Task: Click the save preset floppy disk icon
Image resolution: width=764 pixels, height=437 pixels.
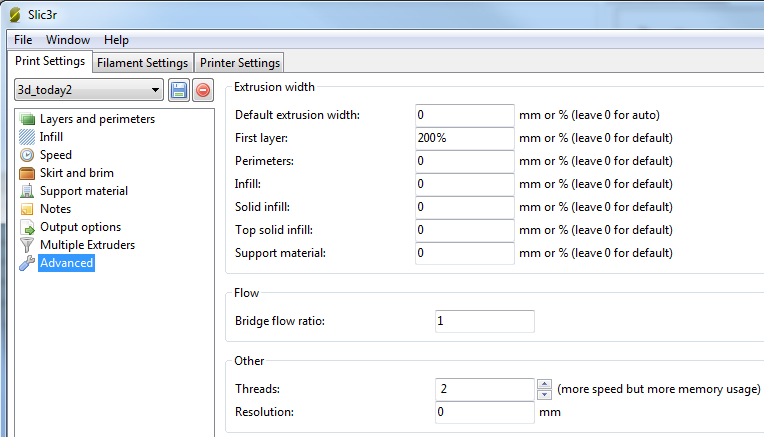Action: 179,90
